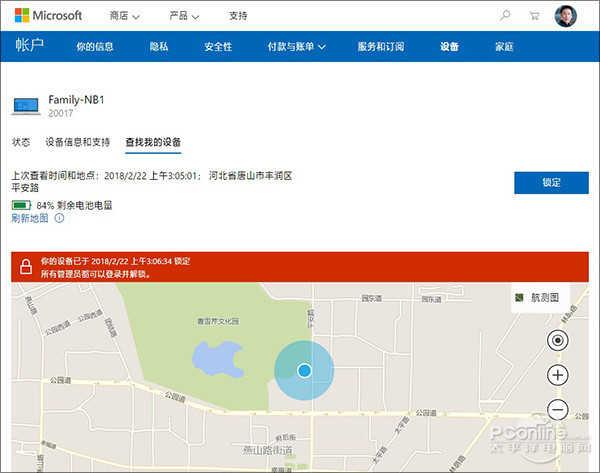
Task: Click the last seen location 河北省唐山市丰润区
Action: pos(251,176)
